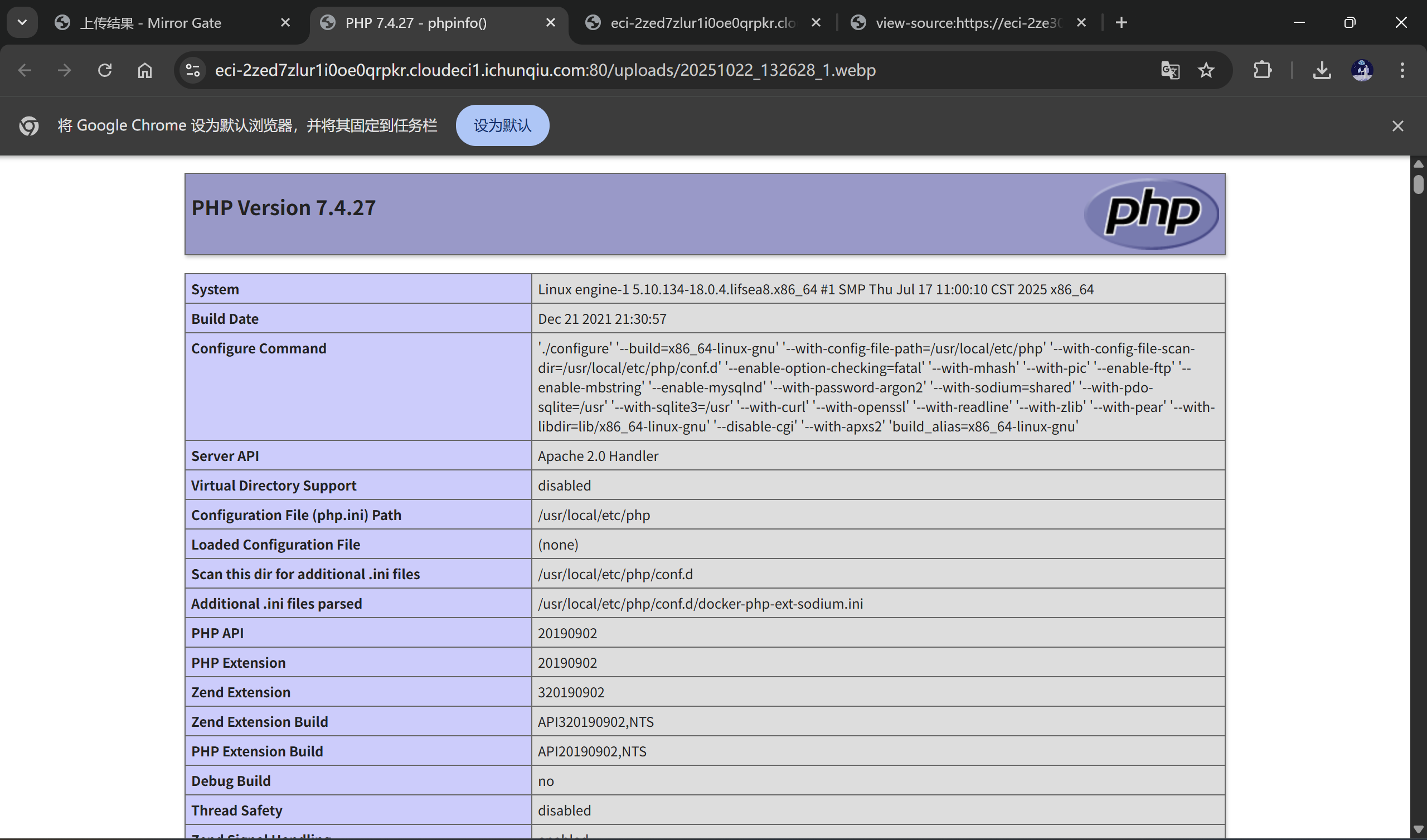1427x840 pixels.
Task: Reload the current page
Action: 105,70
